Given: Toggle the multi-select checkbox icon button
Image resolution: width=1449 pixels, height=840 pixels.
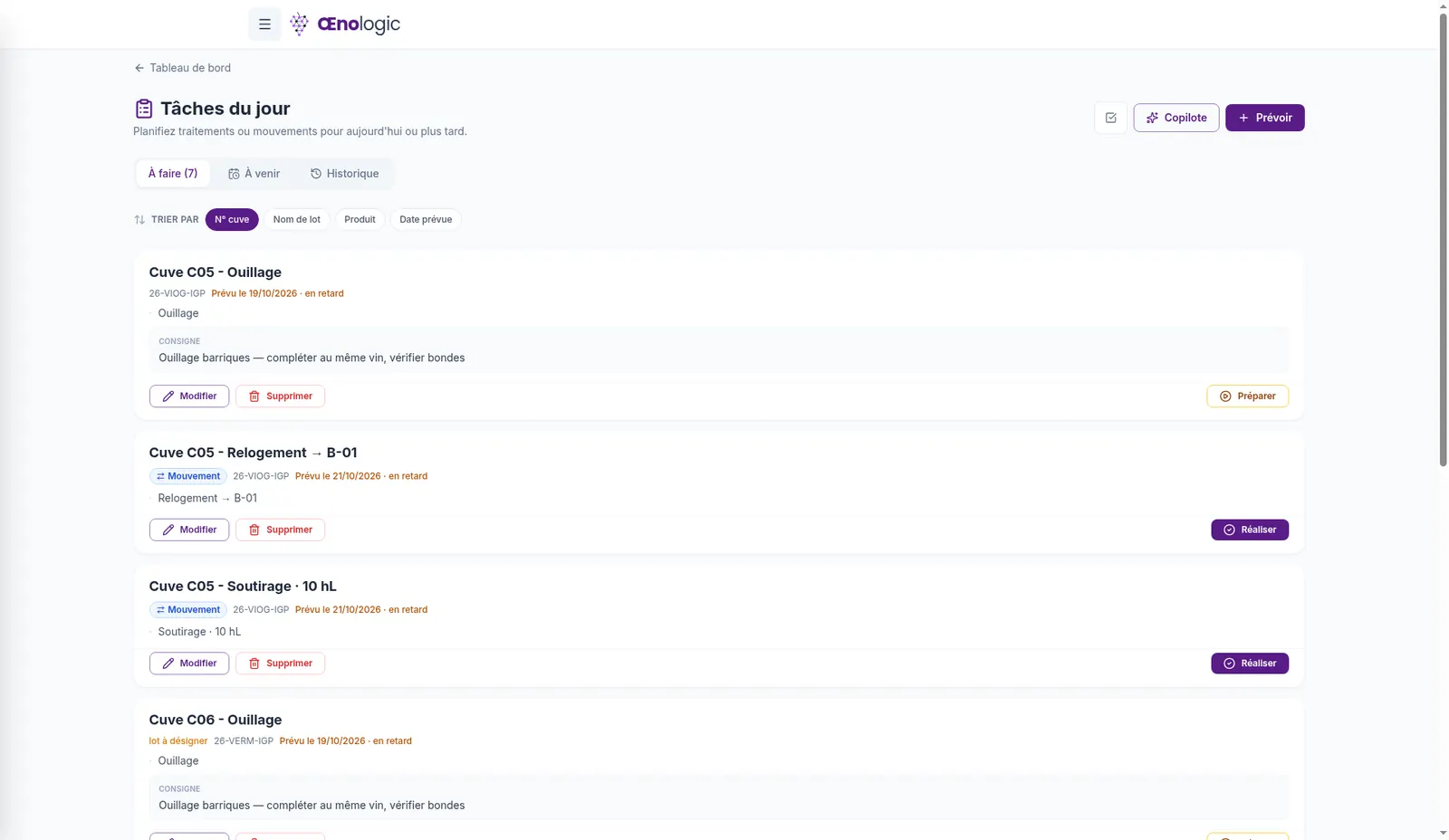Looking at the screenshot, I should [x=1111, y=118].
